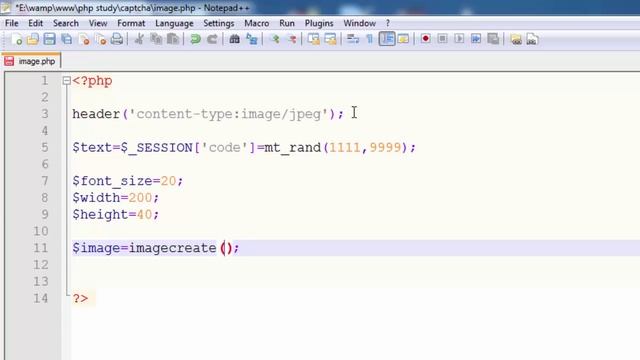
Task: Open Find with the binoculars icon
Action: click(234, 39)
